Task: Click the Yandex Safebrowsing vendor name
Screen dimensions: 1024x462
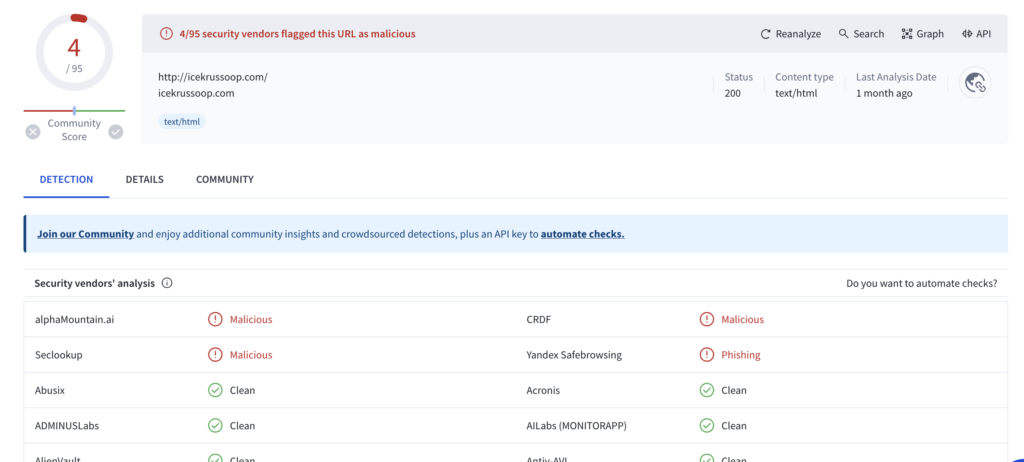Action: [574, 355]
